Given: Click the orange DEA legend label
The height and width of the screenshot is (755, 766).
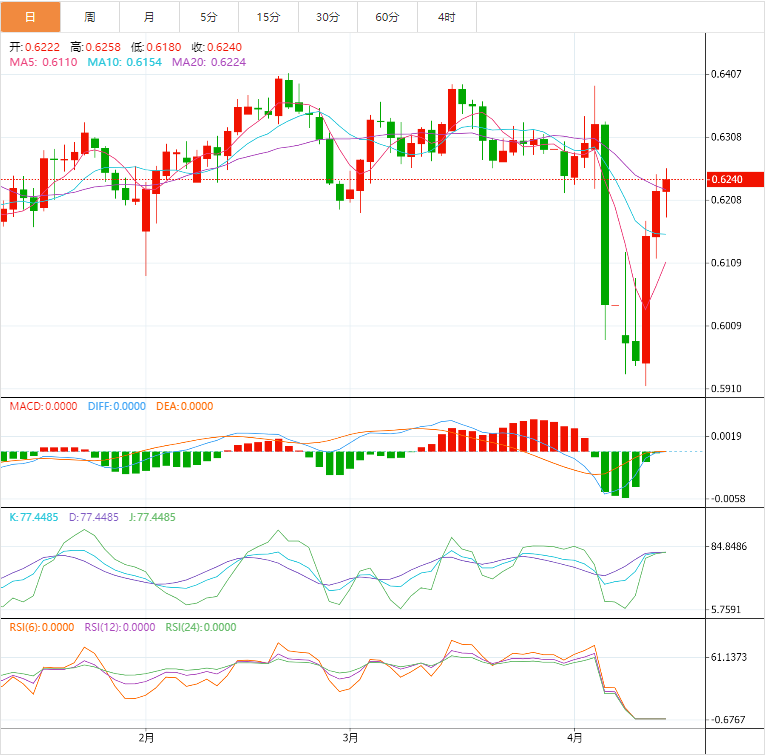Looking at the screenshot, I should tap(184, 406).
